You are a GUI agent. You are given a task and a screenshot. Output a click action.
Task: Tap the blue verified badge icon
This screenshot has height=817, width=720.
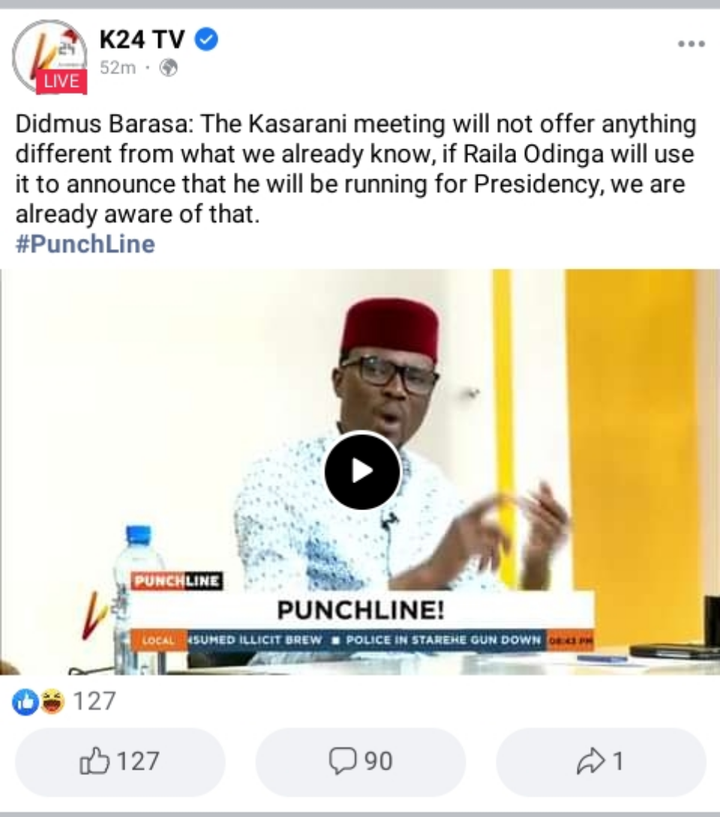(206, 40)
